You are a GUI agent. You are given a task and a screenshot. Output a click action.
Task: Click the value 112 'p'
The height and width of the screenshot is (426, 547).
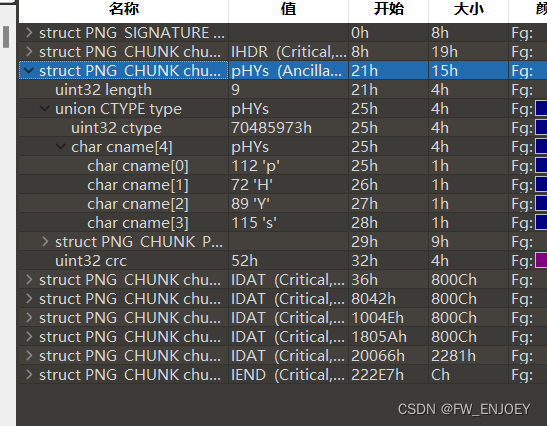(x=255, y=166)
